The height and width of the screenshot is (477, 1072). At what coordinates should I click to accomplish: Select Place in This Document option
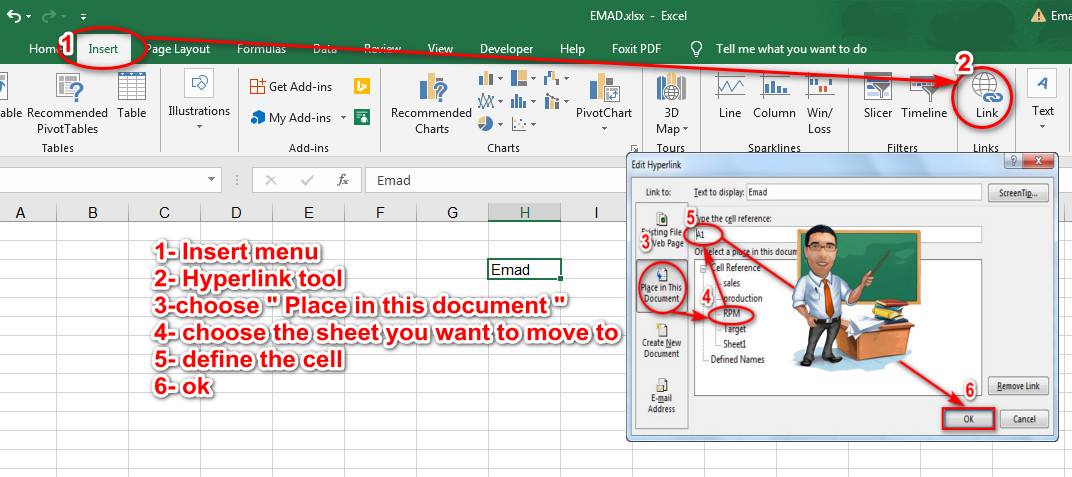tap(660, 286)
